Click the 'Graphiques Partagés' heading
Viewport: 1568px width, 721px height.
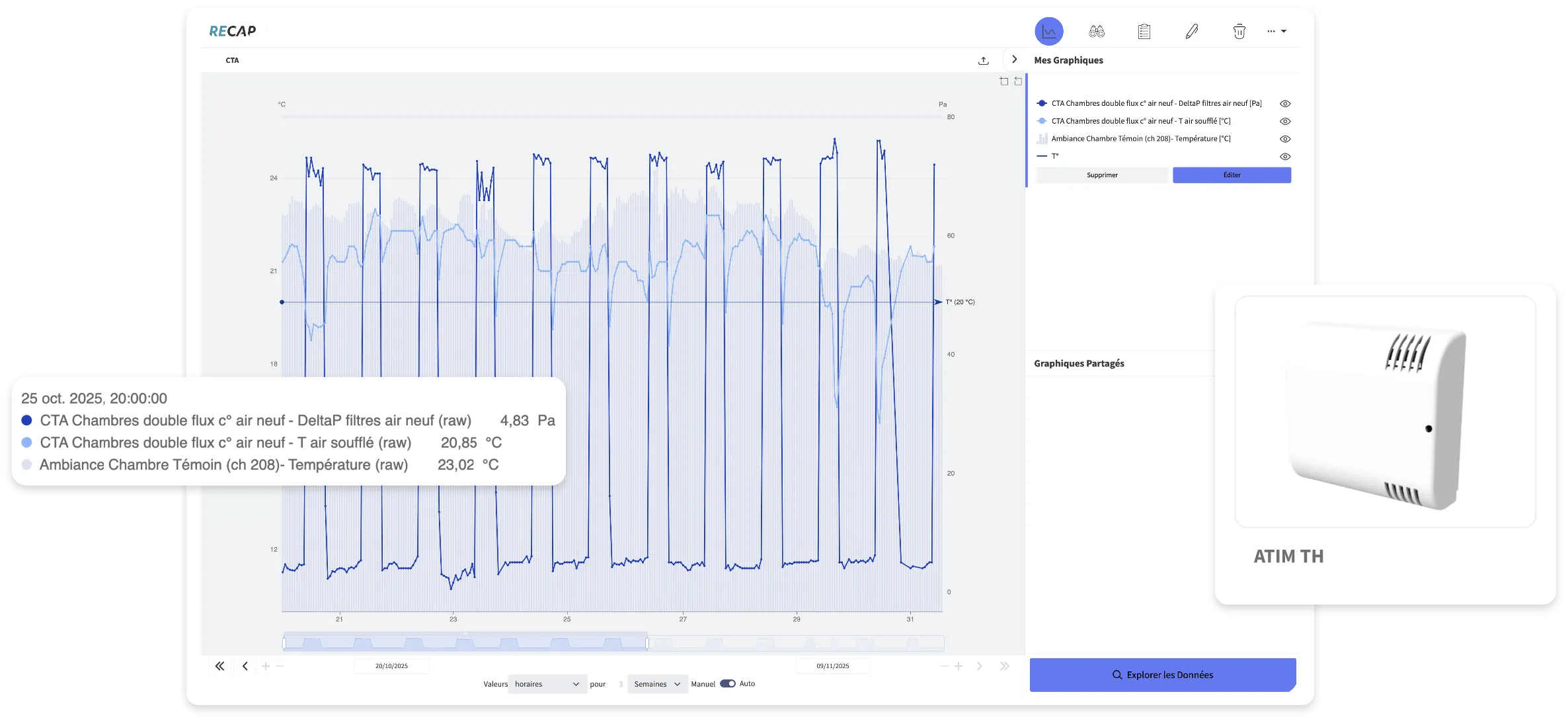pos(1079,364)
